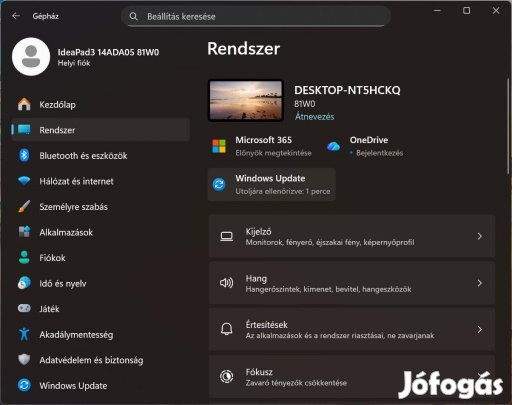This screenshot has width=512, height=405.
Task: Open Személyre szabás settings
Action: [x=101, y=207]
